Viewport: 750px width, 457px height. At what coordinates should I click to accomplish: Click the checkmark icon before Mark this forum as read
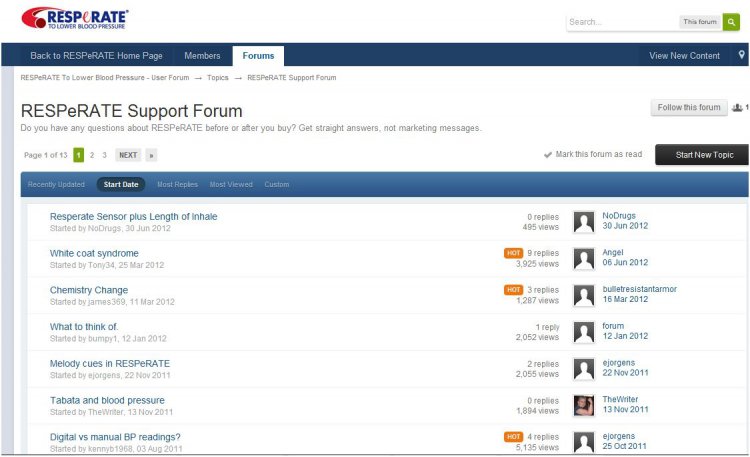click(x=548, y=155)
